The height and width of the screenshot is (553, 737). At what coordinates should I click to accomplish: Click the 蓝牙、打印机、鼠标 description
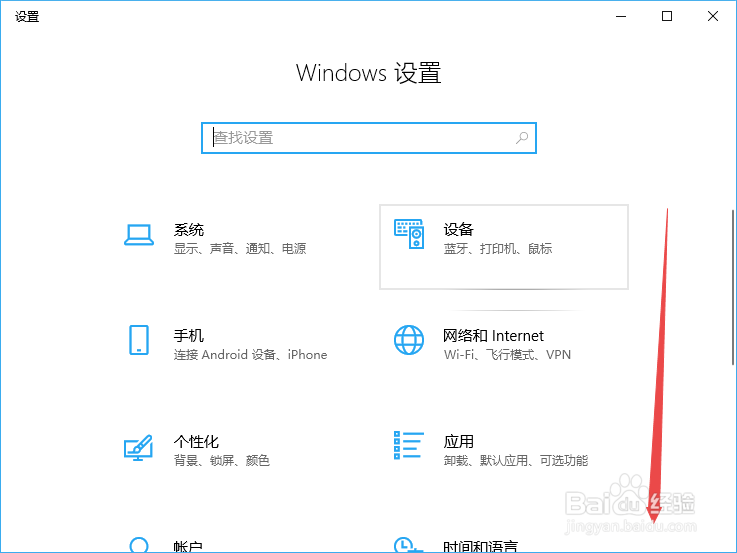pyautogui.click(x=498, y=249)
